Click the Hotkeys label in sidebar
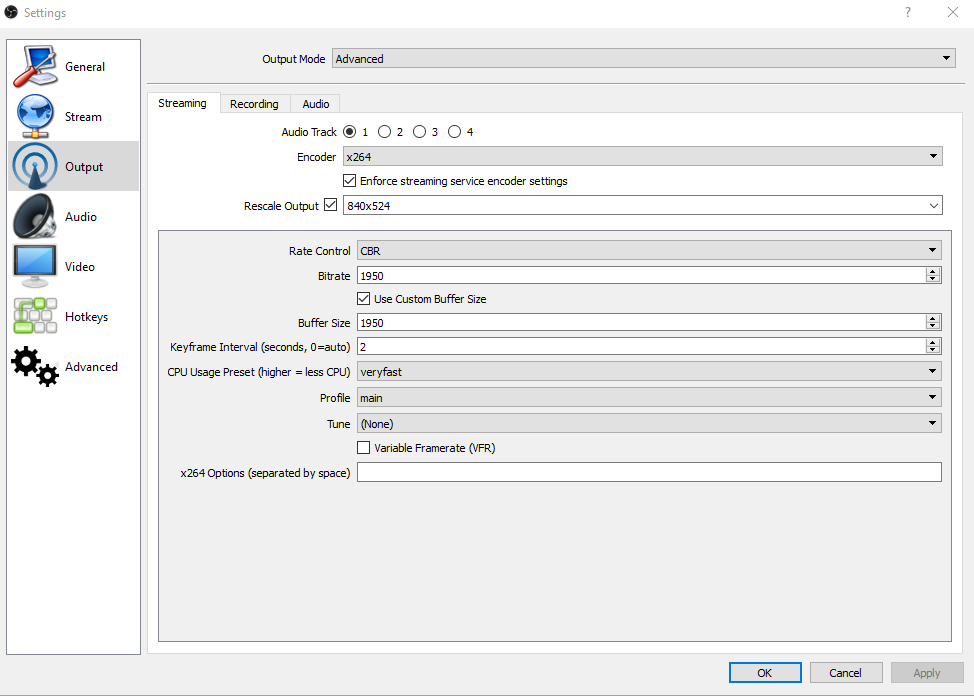 pyautogui.click(x=86, y=317)
